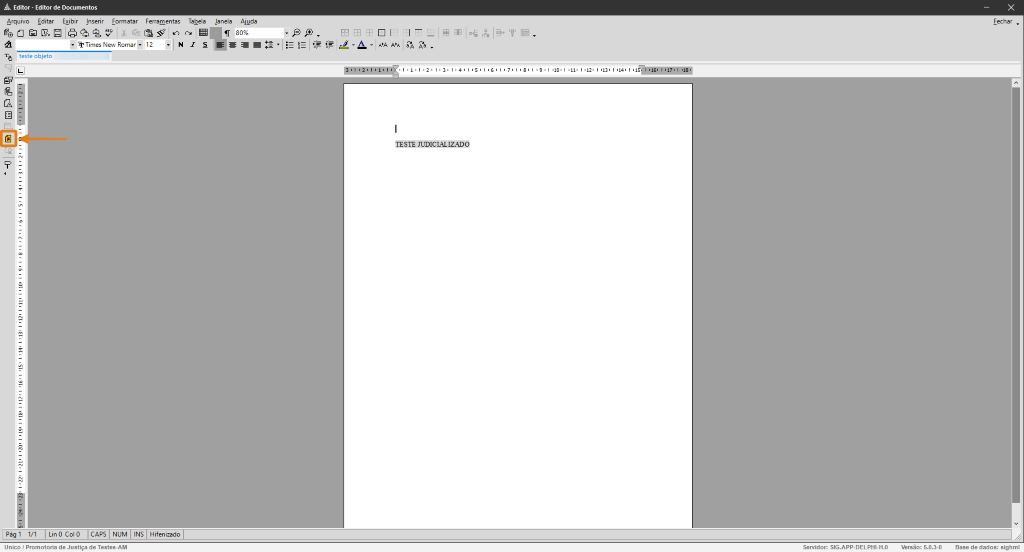Click the orange highlighted document sidebar icon
1024x552 pixels.
pos(8,138)
